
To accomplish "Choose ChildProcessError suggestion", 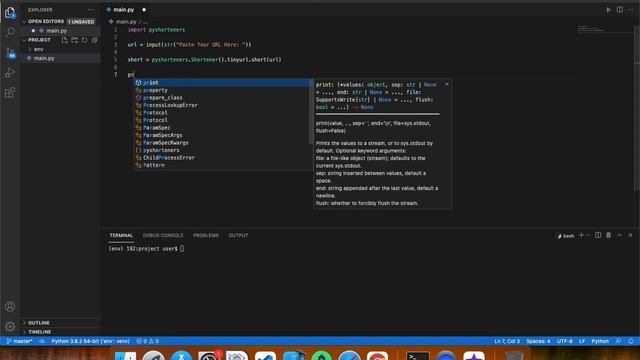I will click(x=223, y=158).
